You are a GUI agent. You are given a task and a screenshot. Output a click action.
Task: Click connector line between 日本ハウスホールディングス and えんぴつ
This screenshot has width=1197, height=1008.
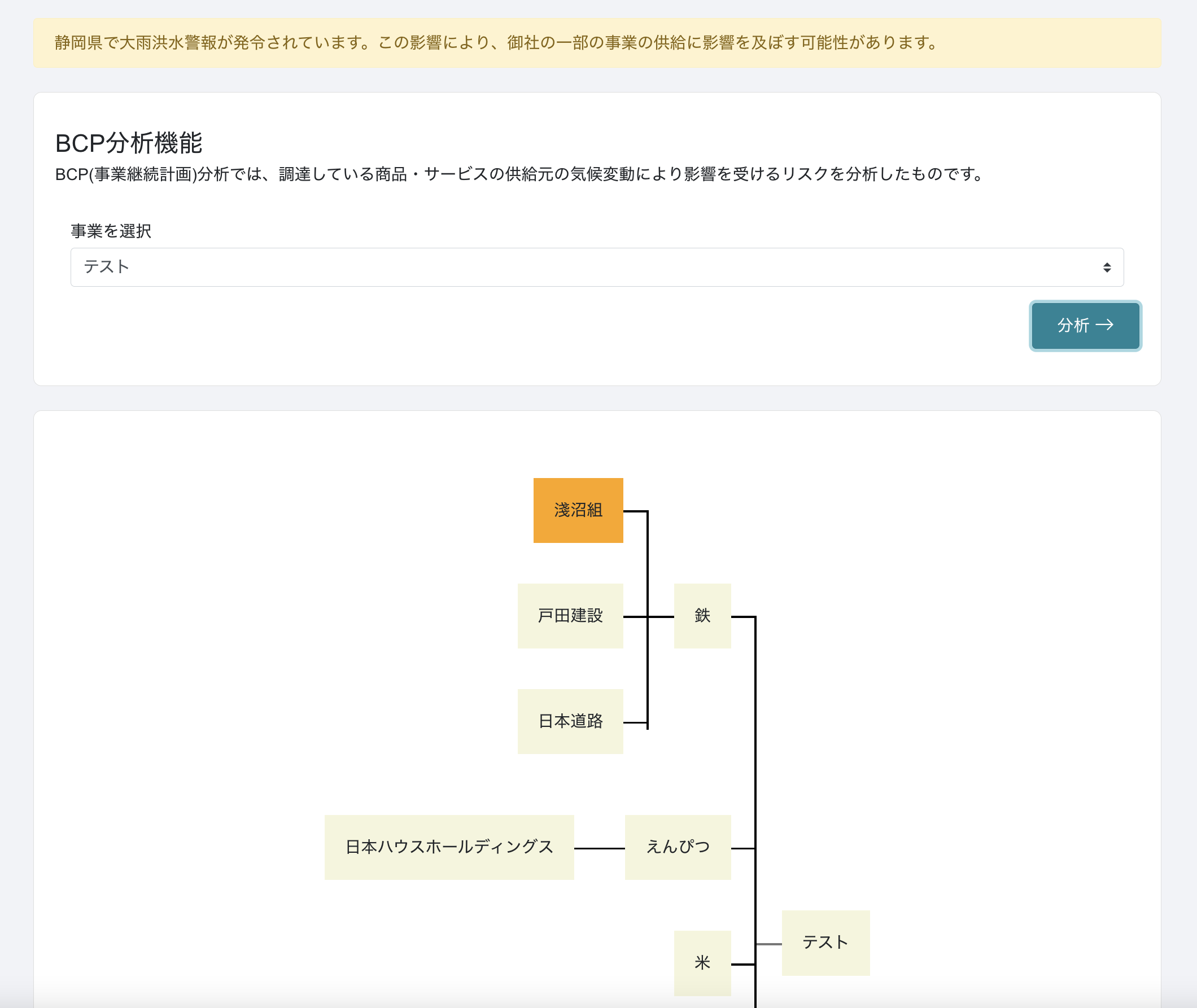pos(599,849)
